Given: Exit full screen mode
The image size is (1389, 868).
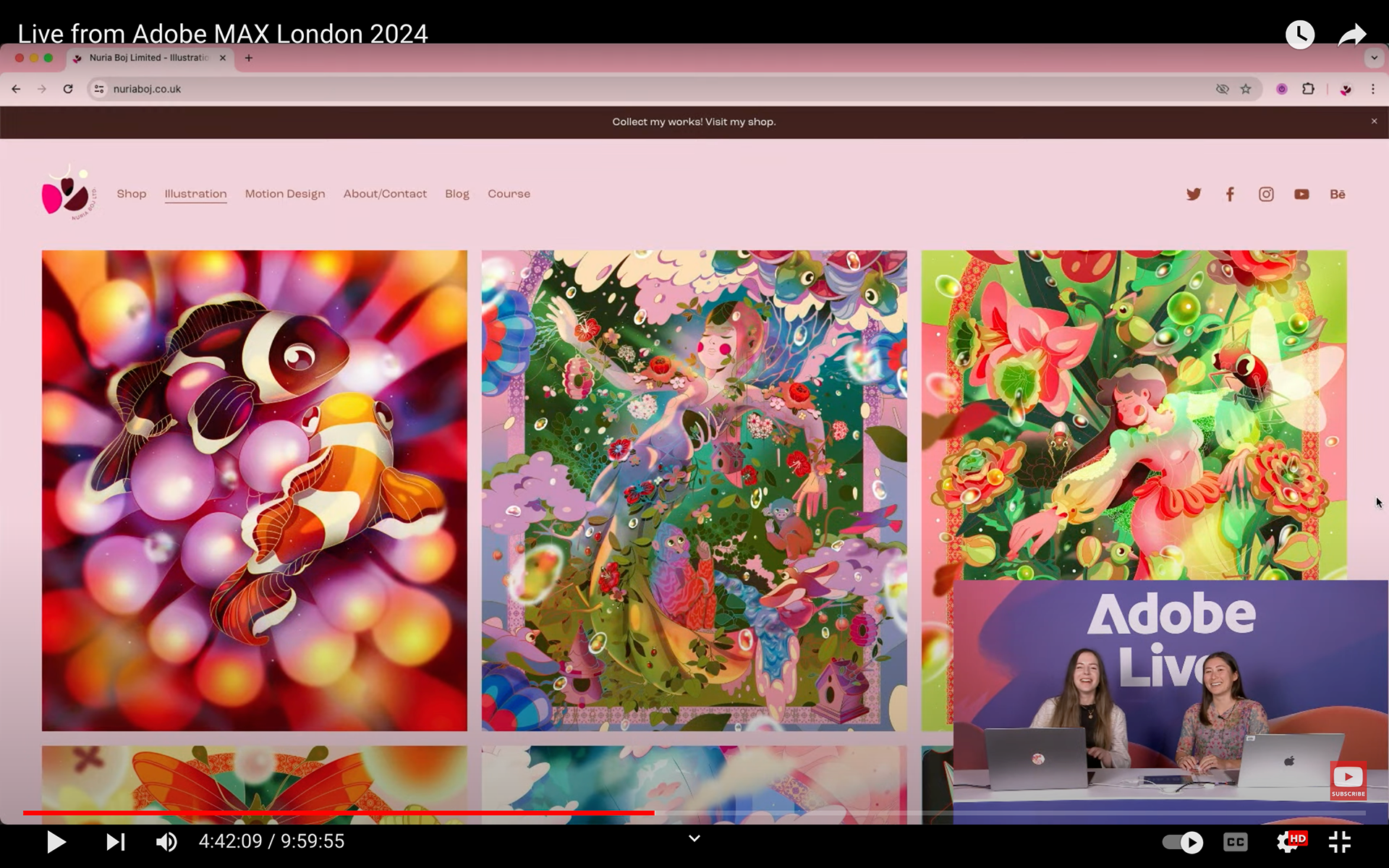Looking at the screenshot, I should [x=1340, y=842].
